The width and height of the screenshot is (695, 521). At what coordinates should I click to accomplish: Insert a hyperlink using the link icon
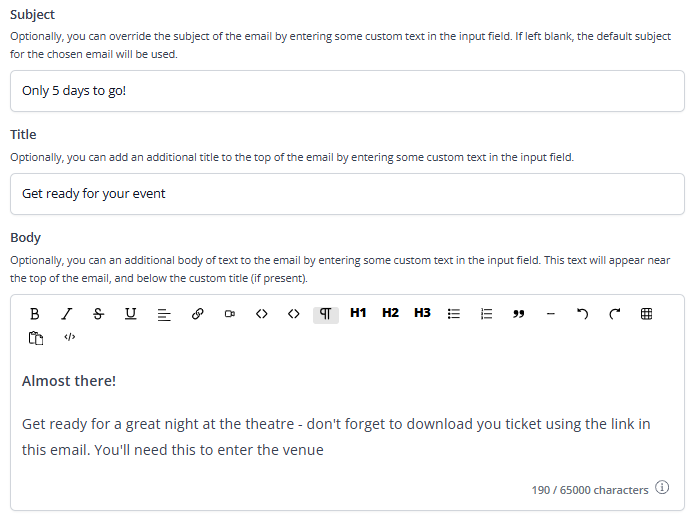pos(198,313)
